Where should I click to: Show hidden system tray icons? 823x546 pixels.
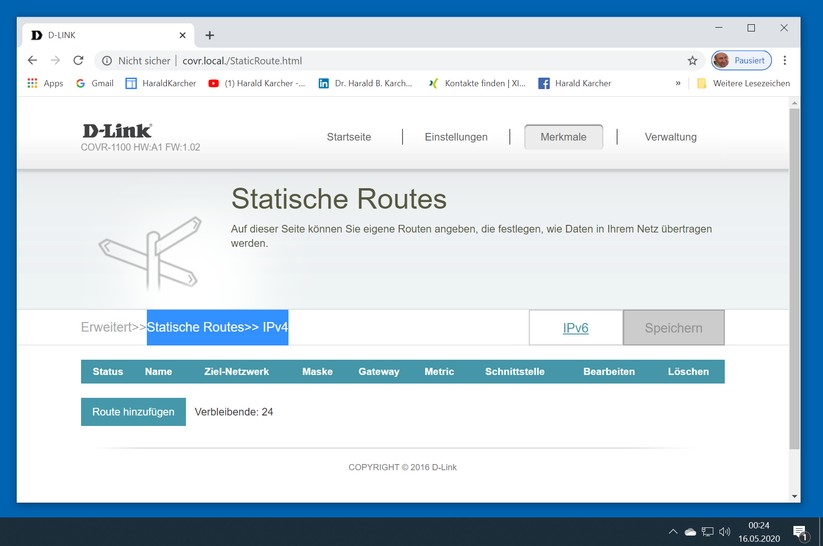point(673,532)
